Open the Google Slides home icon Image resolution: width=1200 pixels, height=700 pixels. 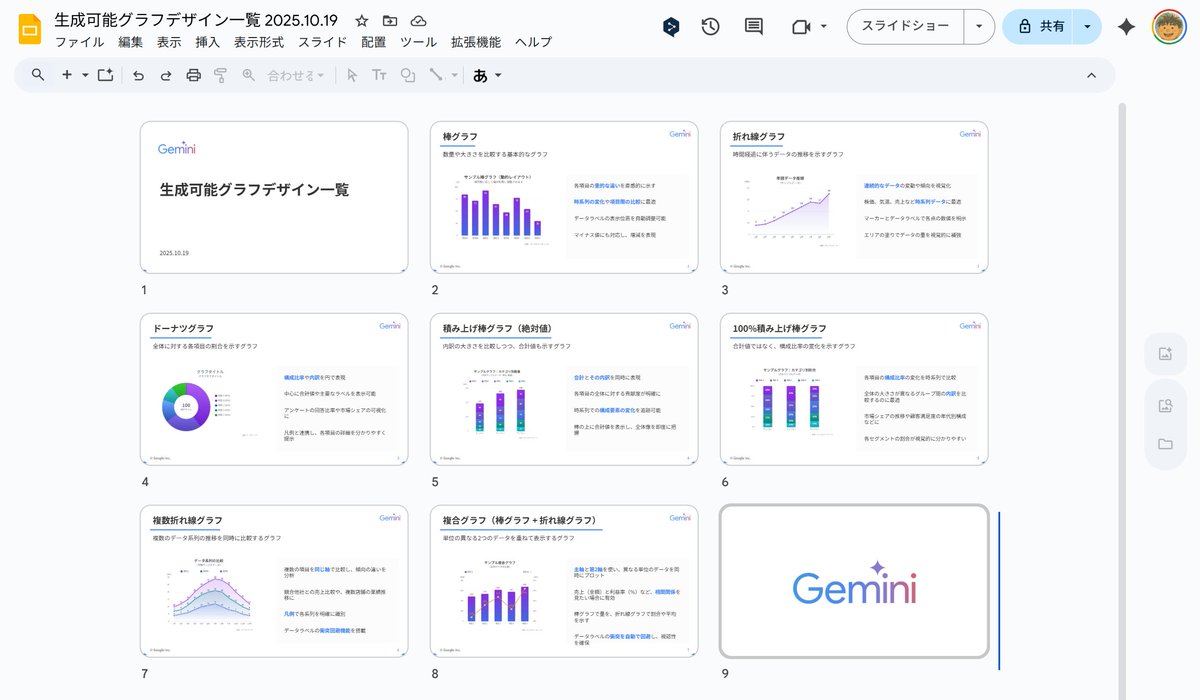(x=30, y=29)
